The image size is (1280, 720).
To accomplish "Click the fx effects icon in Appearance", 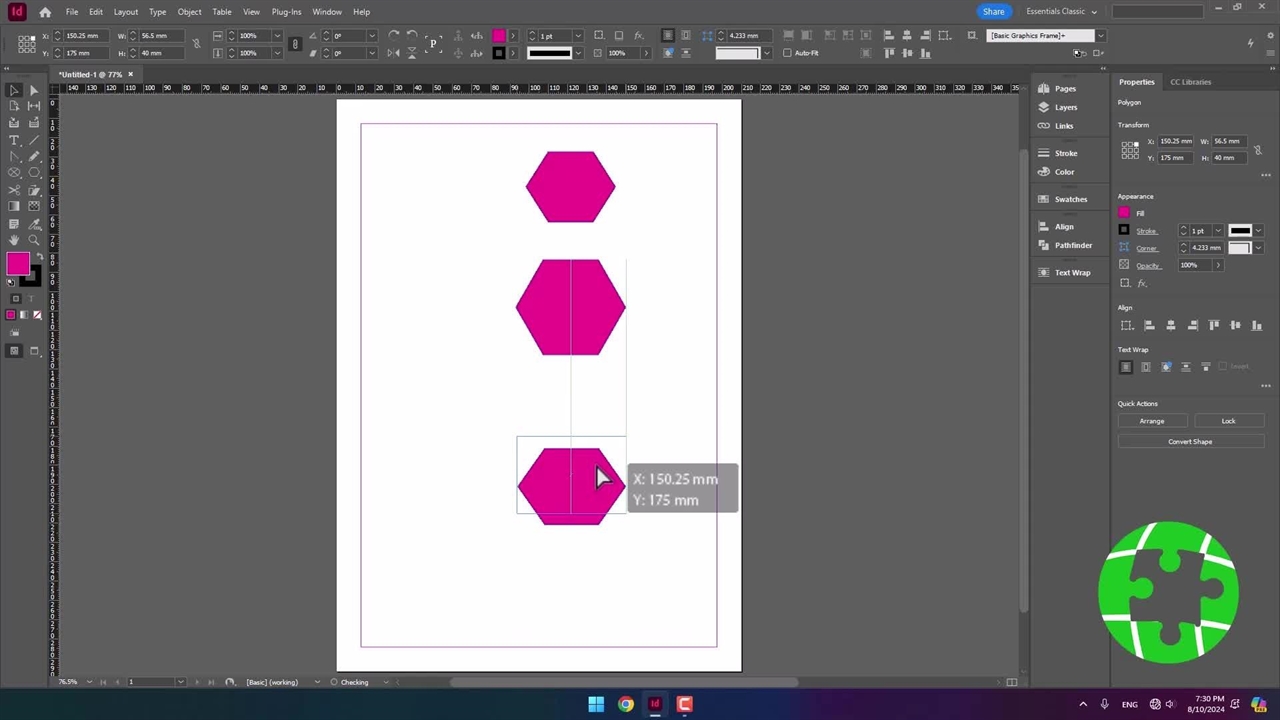I will [1142, 283].
